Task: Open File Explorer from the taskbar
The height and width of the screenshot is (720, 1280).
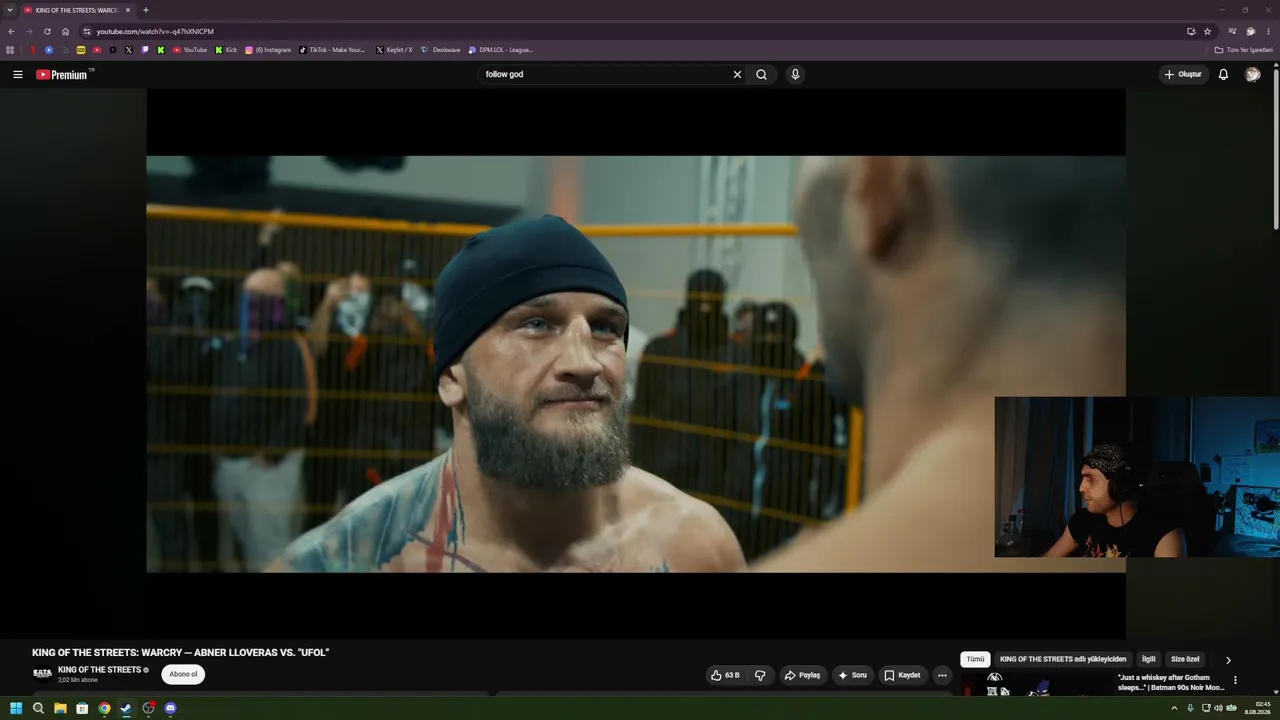Action: (60, 708)
